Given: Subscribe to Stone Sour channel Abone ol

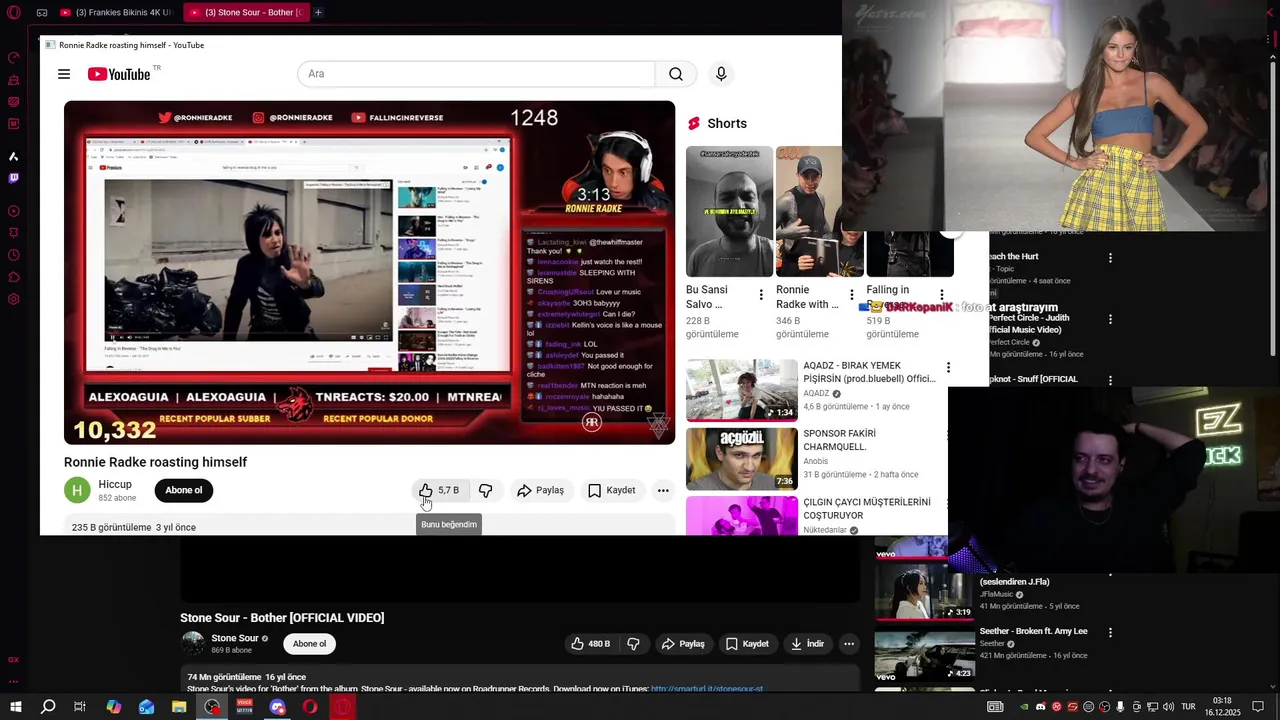Looking at the screenshot, I should (309, 644).
